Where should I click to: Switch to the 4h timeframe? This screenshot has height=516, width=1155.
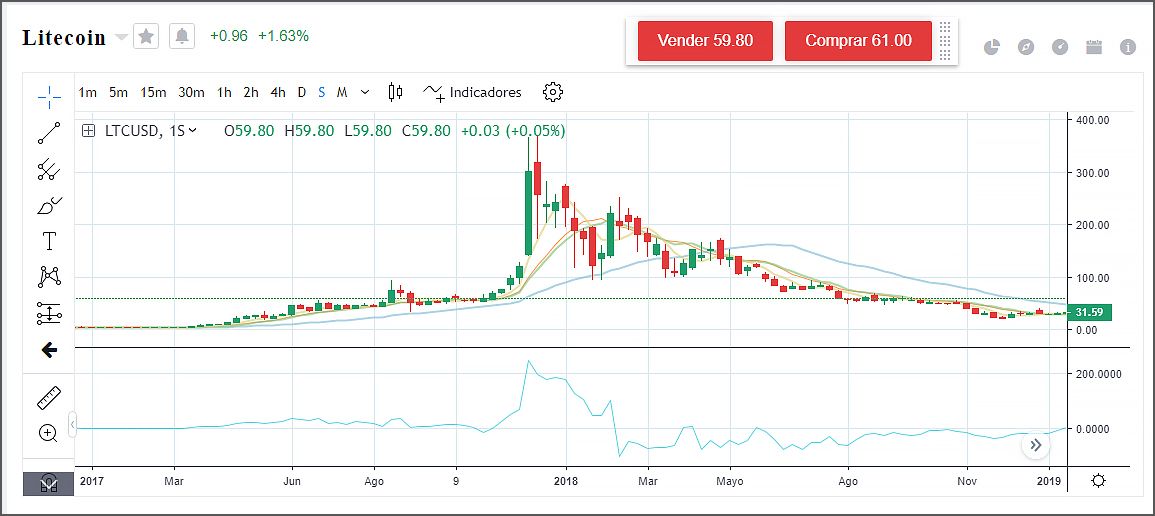pyautogui.click(x=278, y=92)
